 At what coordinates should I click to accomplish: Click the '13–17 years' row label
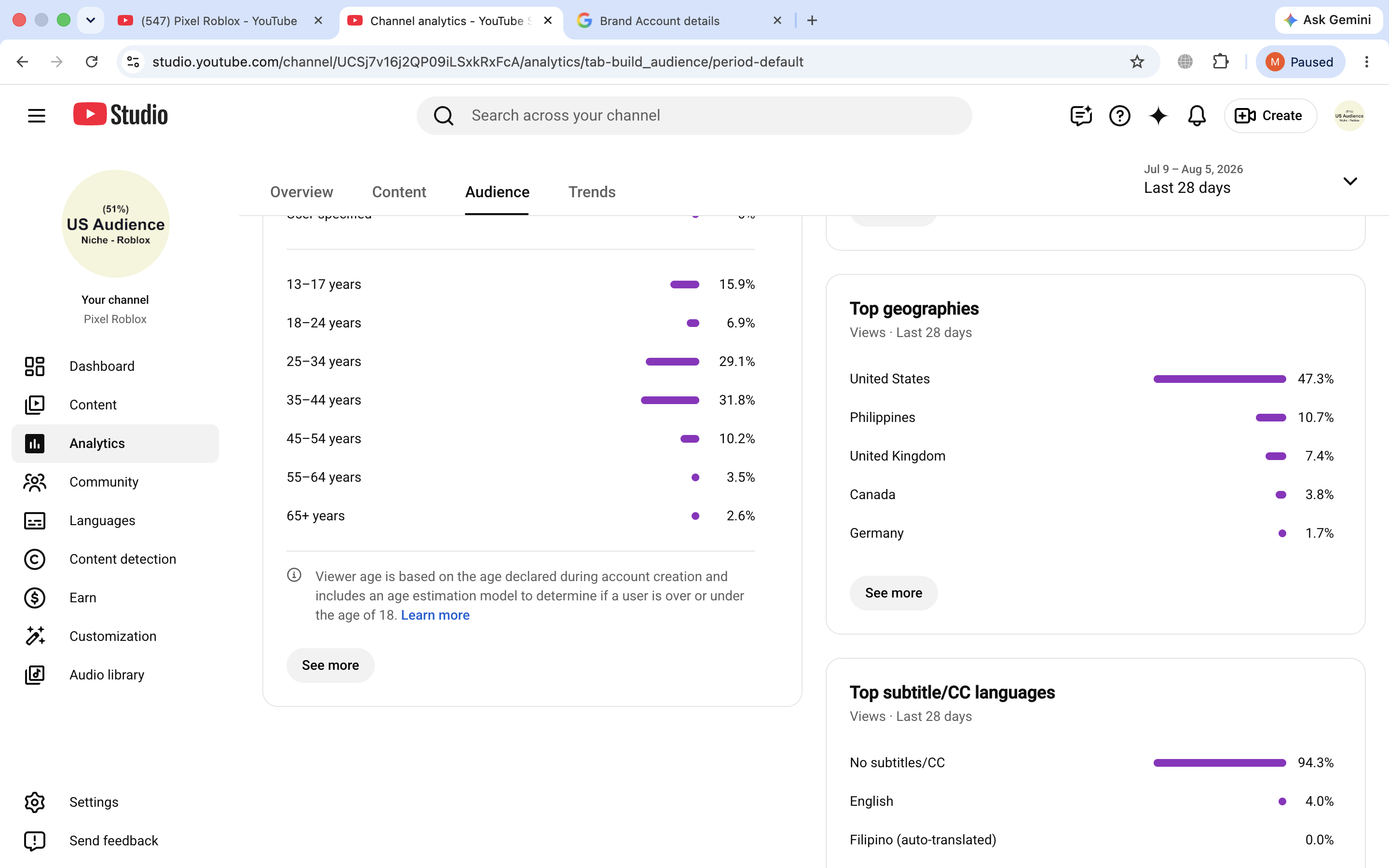[x=324, y=284]
